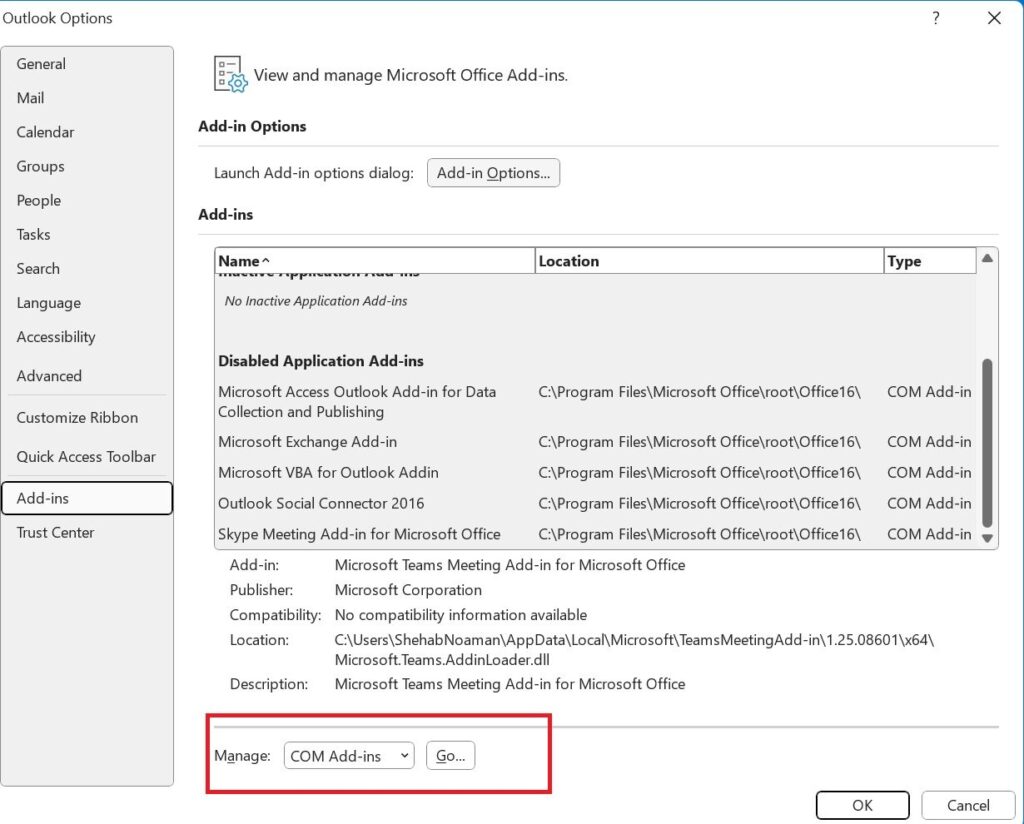Open the Trust Center category

pyautogui.click(x=55, y=532)
